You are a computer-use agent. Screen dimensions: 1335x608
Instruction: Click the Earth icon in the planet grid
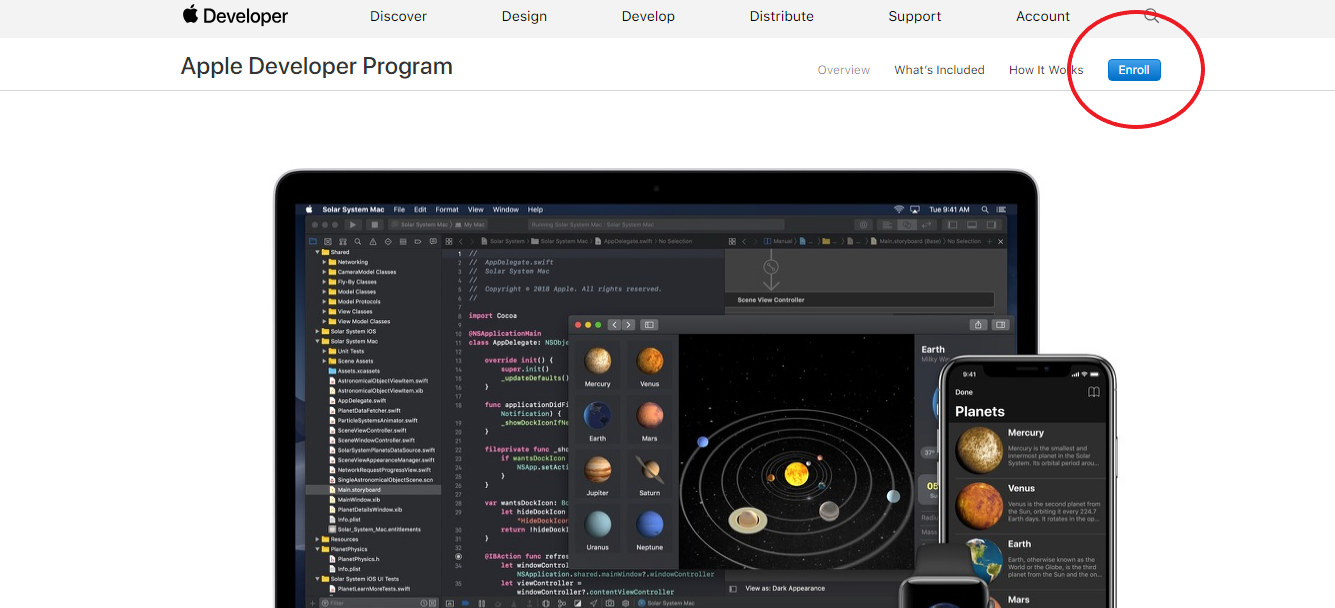coord(598,416)
